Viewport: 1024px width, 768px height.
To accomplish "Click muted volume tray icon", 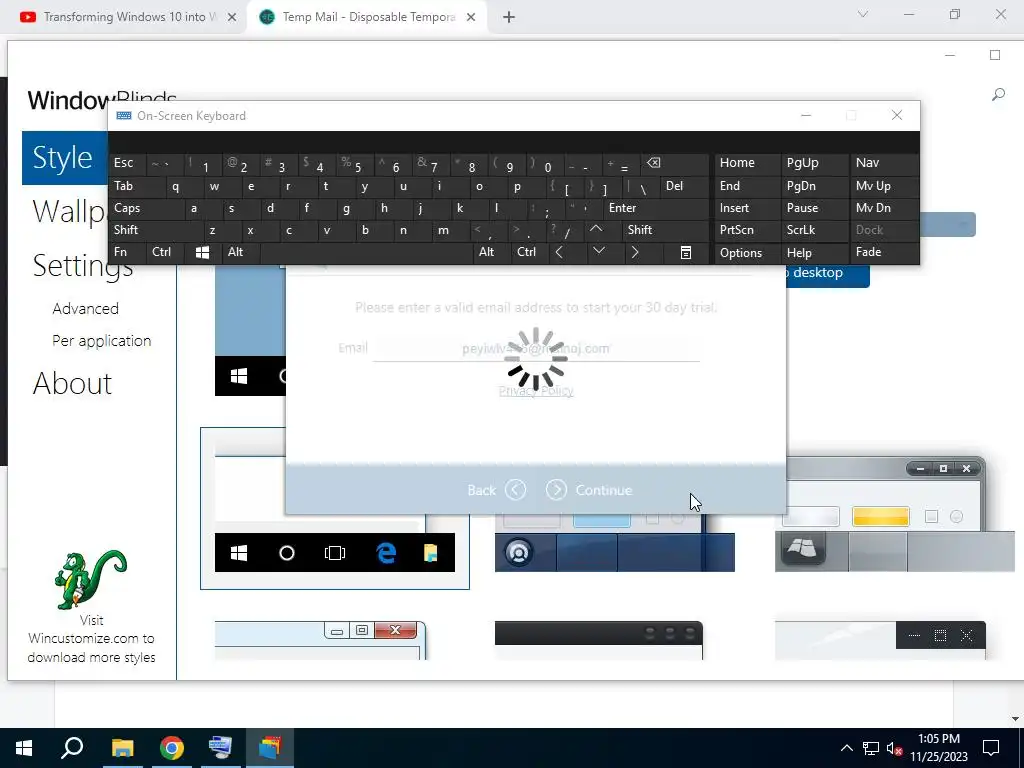I will (895, 748).
